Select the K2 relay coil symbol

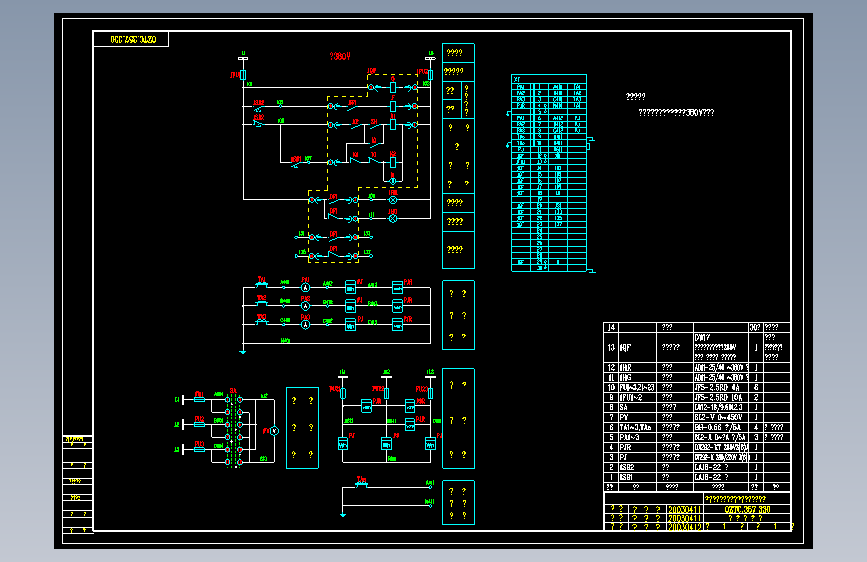pos(393,162)
